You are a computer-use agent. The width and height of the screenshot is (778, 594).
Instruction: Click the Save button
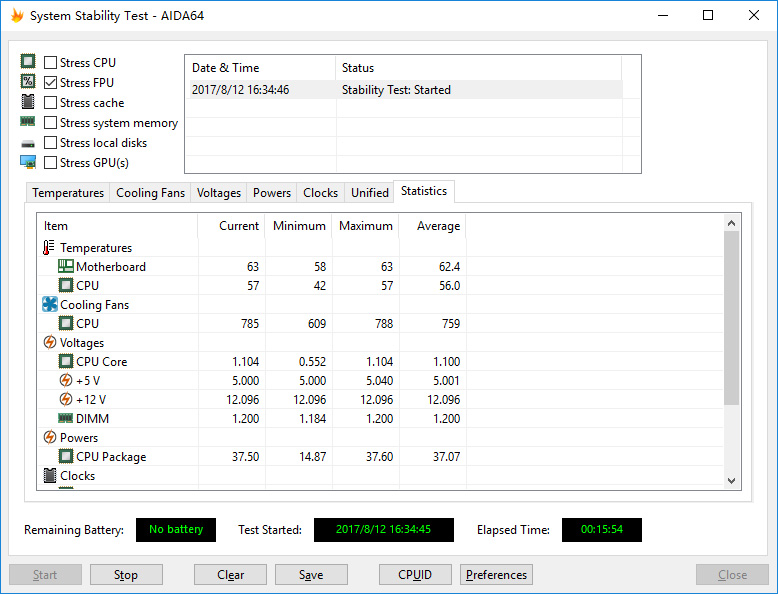[311, 575]
